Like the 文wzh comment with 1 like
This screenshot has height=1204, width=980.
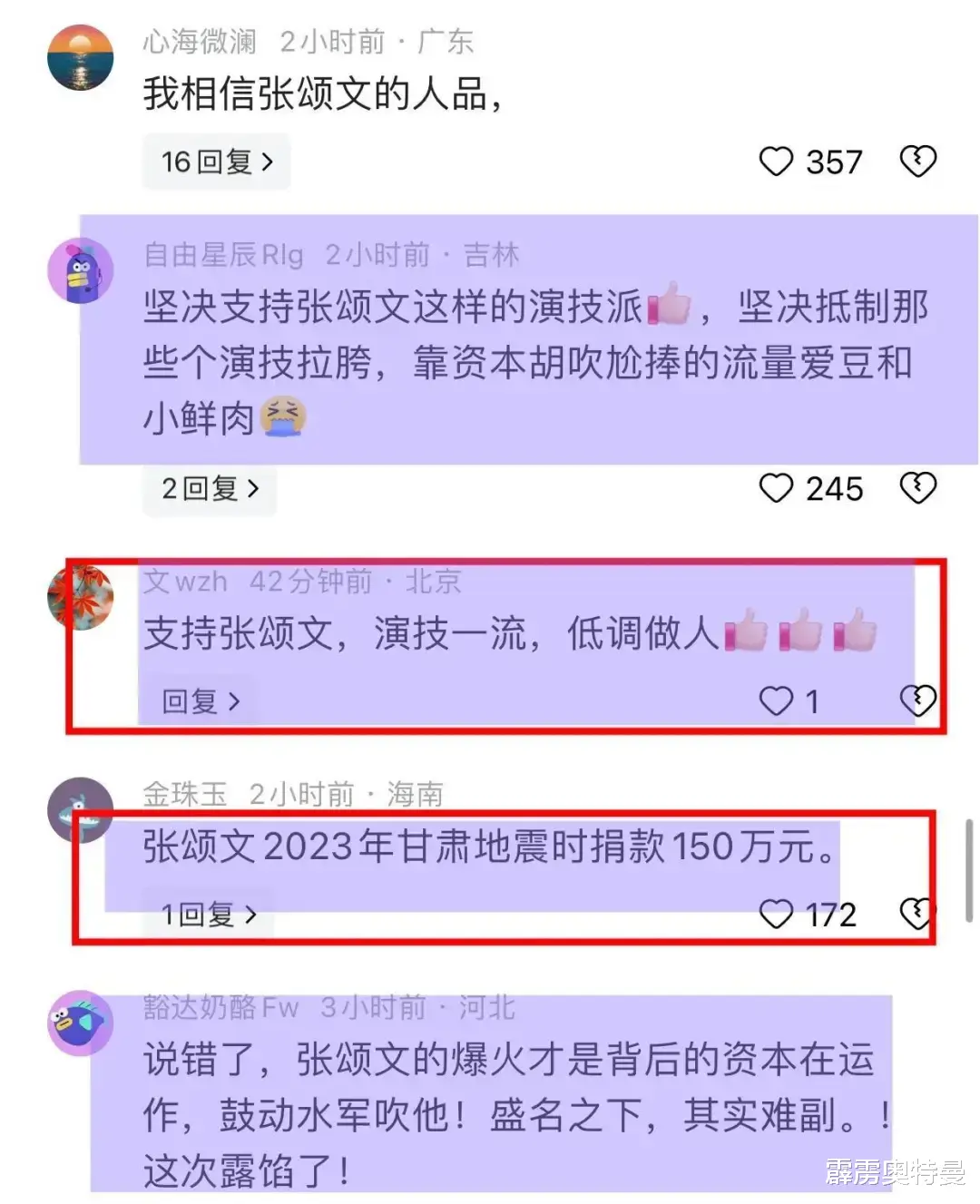click(x=776, y=700)
